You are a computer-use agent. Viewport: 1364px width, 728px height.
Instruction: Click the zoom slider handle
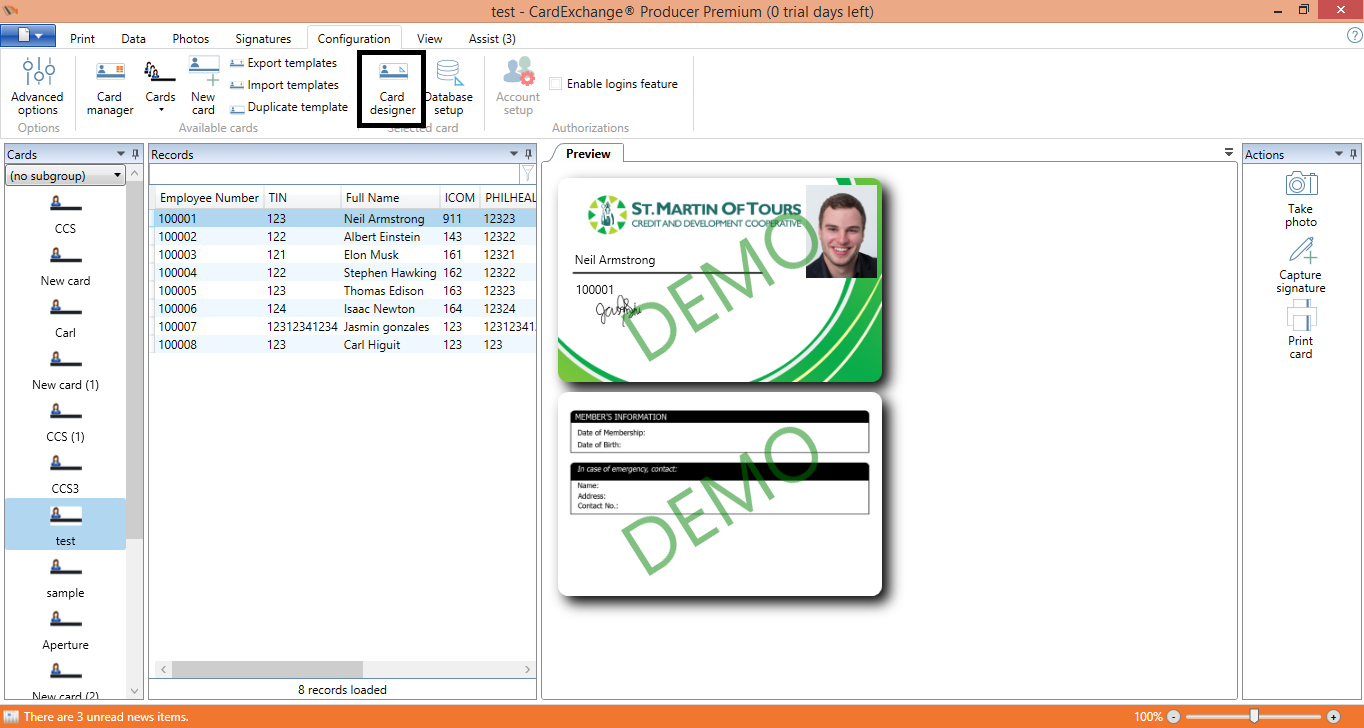point(1254,717)
